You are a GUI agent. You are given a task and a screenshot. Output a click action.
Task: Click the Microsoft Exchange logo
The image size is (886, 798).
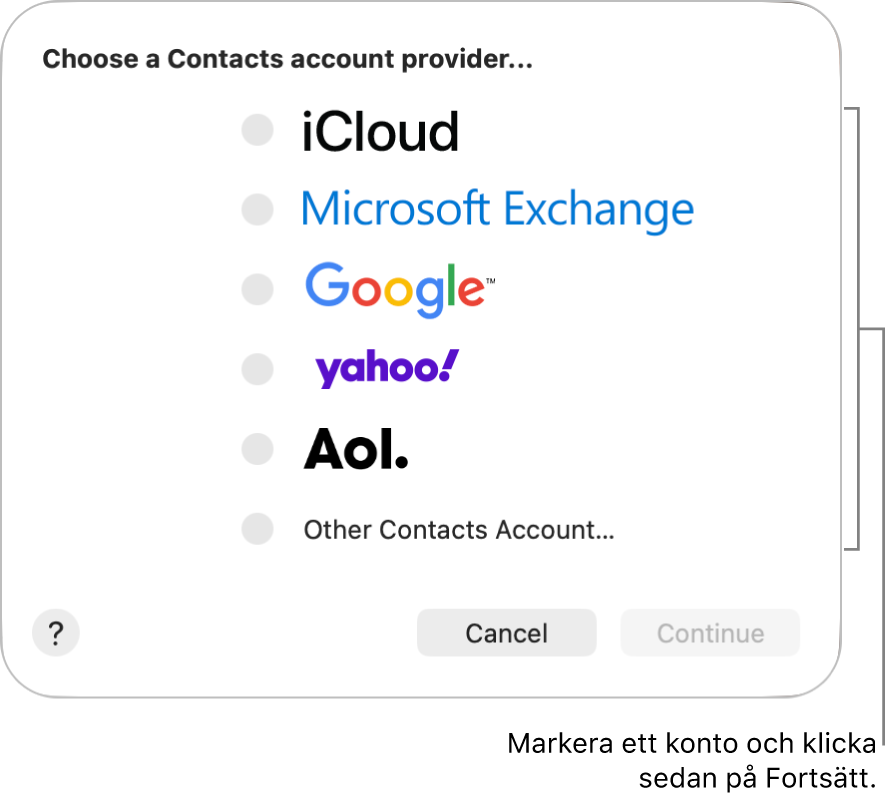(x=497, y=210)
